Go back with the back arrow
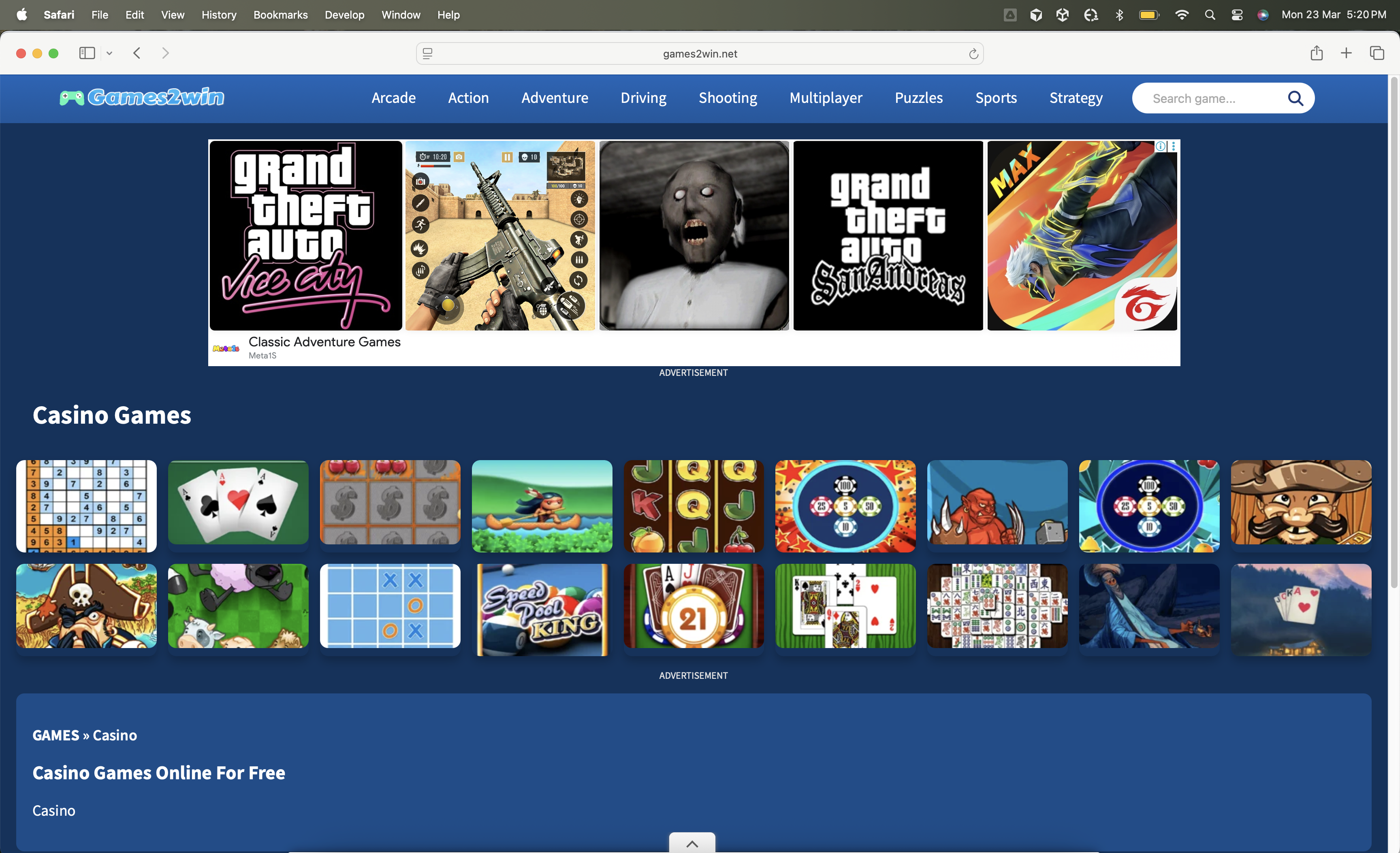 [x=137, y=53]
